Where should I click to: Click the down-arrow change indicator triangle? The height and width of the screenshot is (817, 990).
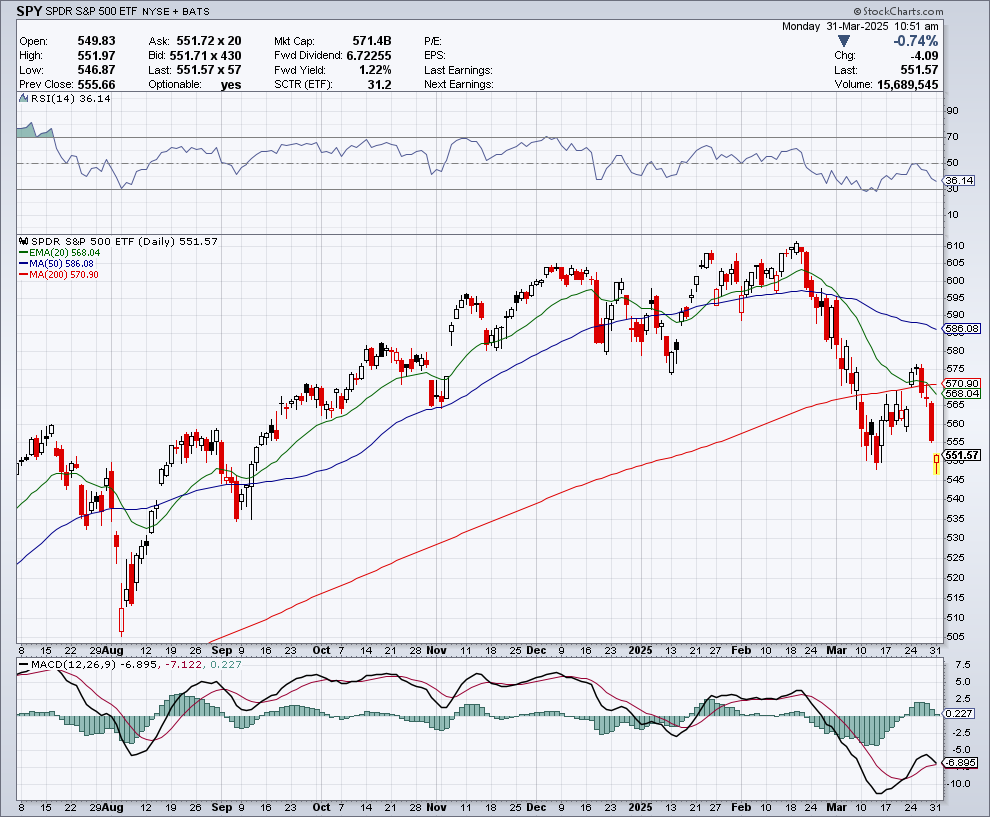click(x=845, y=41)
